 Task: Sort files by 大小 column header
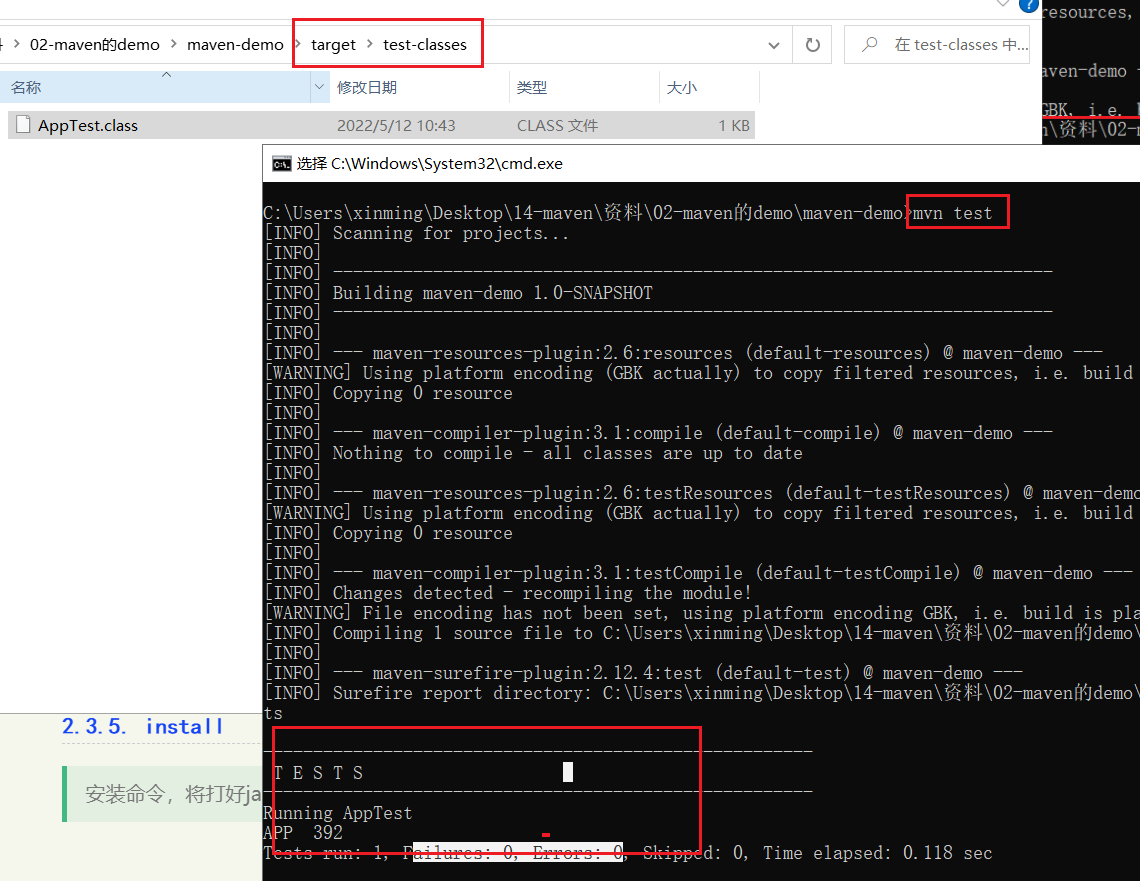[x=682, y=88]
